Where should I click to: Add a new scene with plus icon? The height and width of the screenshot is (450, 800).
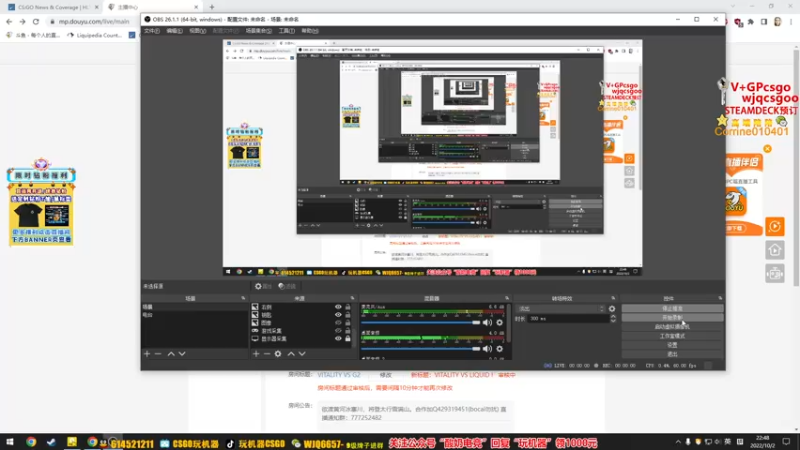point(147,354)
